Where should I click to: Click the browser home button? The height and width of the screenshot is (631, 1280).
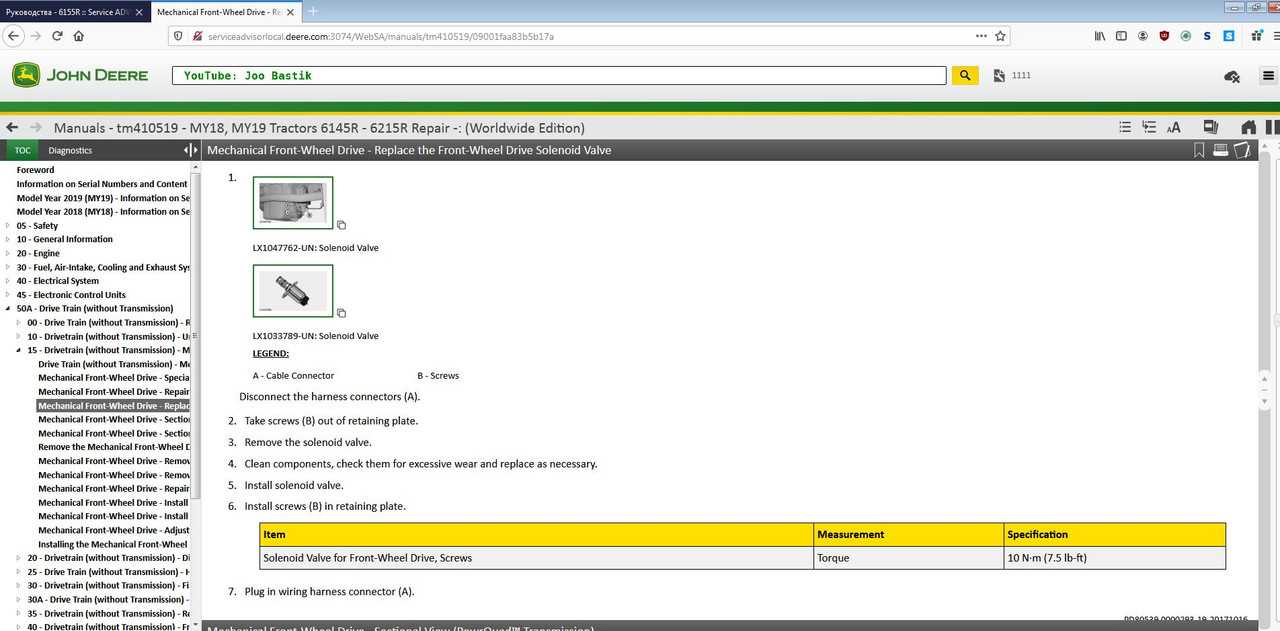pos(78,35)
